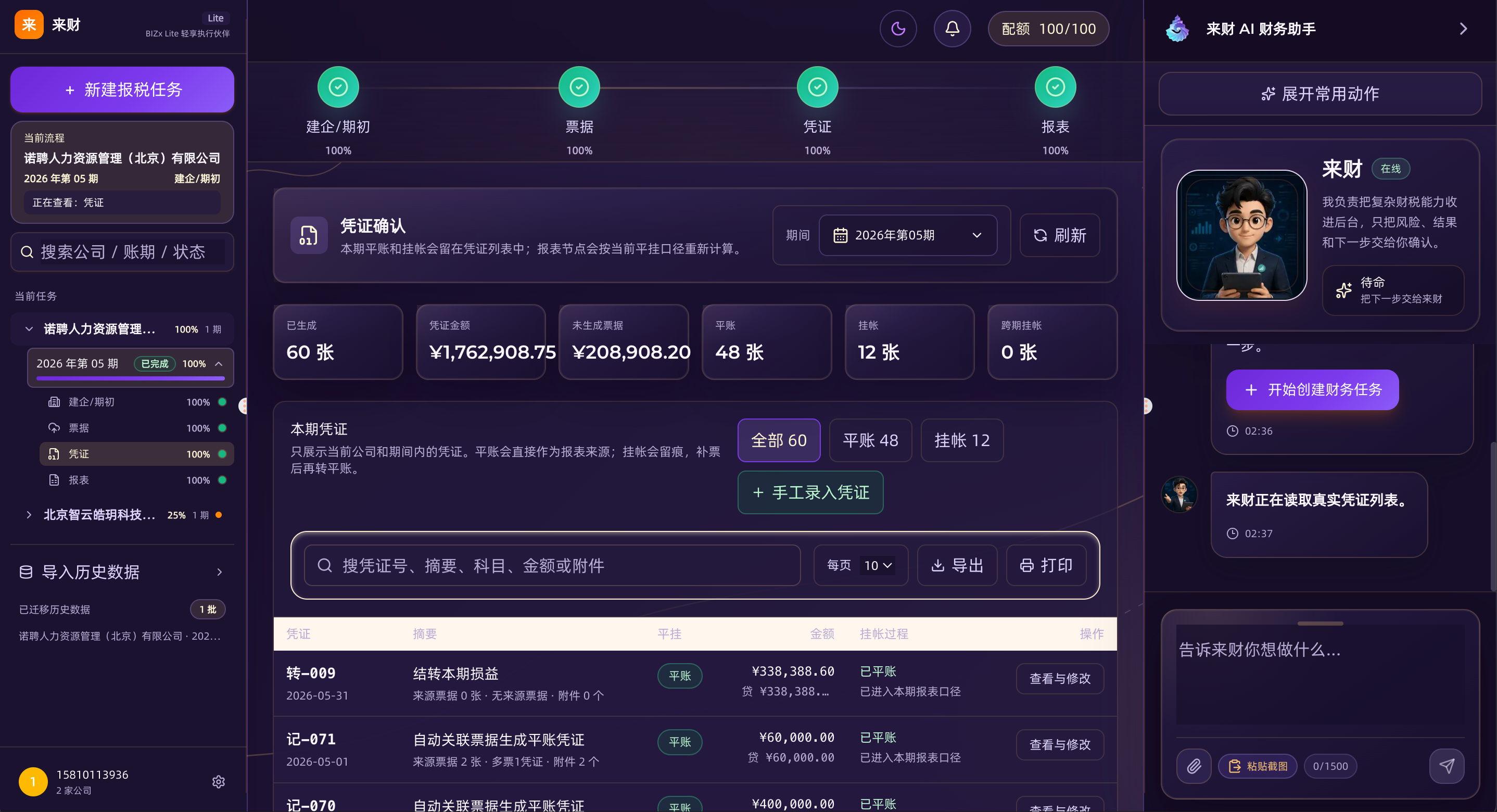Open 建企/期初 in sidebar tree
Viewport: 1497px width, 812px height.
click(136, 402)
